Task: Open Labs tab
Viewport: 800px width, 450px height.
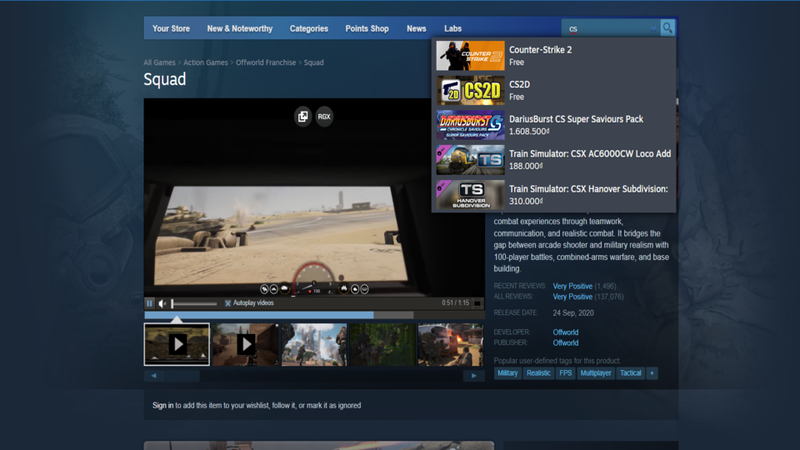Action: coord(453,29)
